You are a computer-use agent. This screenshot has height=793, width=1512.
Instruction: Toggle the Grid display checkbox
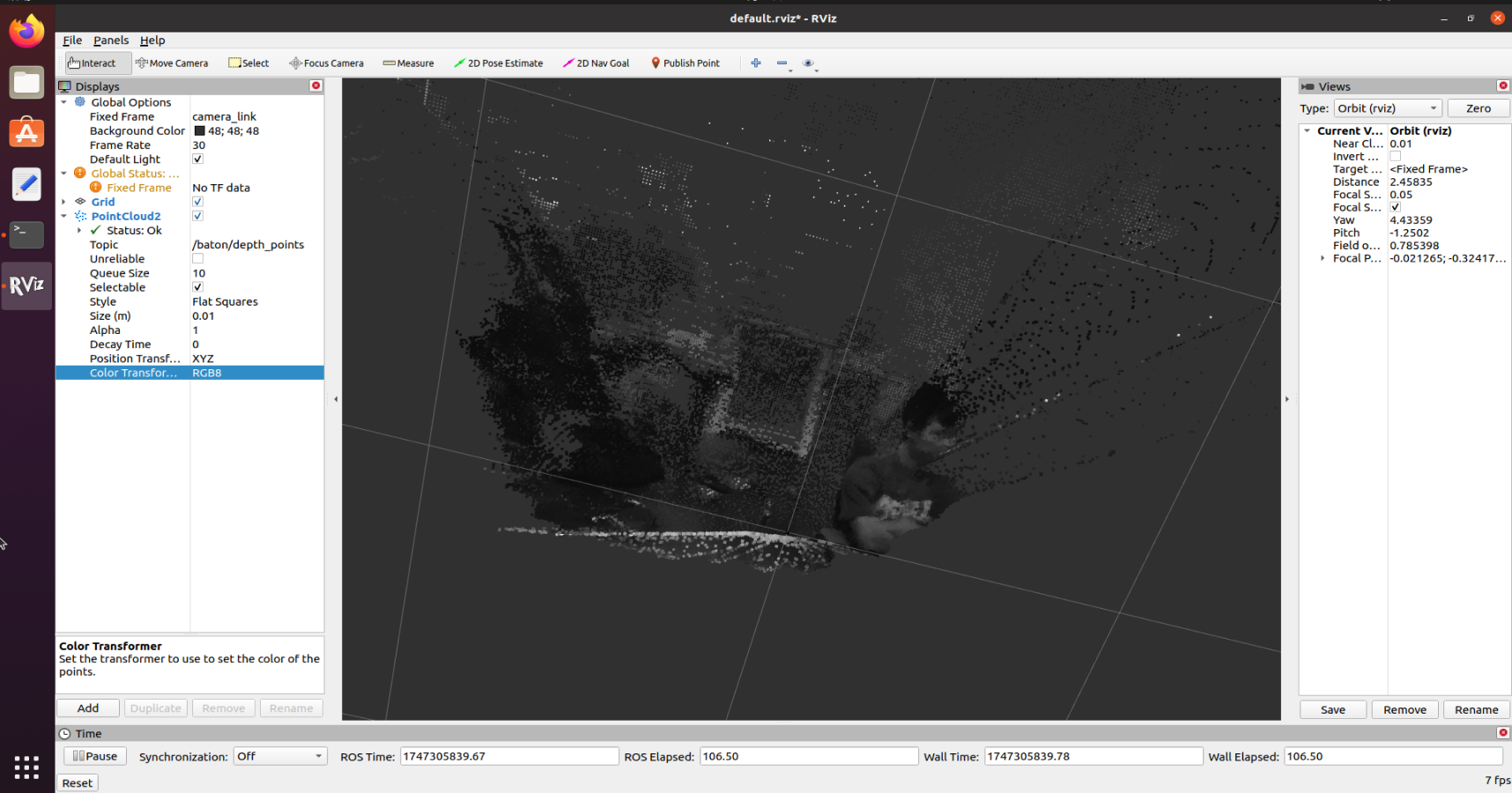197,201
